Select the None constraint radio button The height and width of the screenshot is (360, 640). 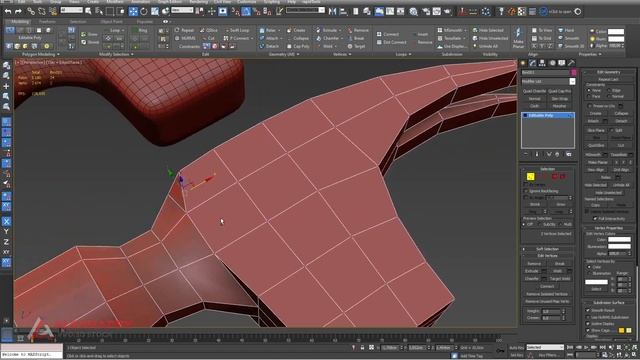[589, 90]
